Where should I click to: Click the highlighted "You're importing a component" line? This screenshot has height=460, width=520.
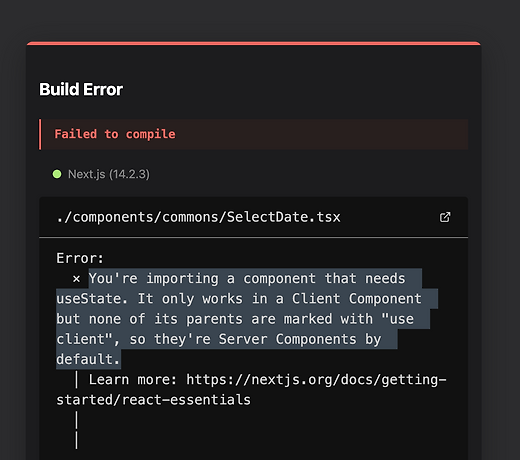tap(247, 278)
